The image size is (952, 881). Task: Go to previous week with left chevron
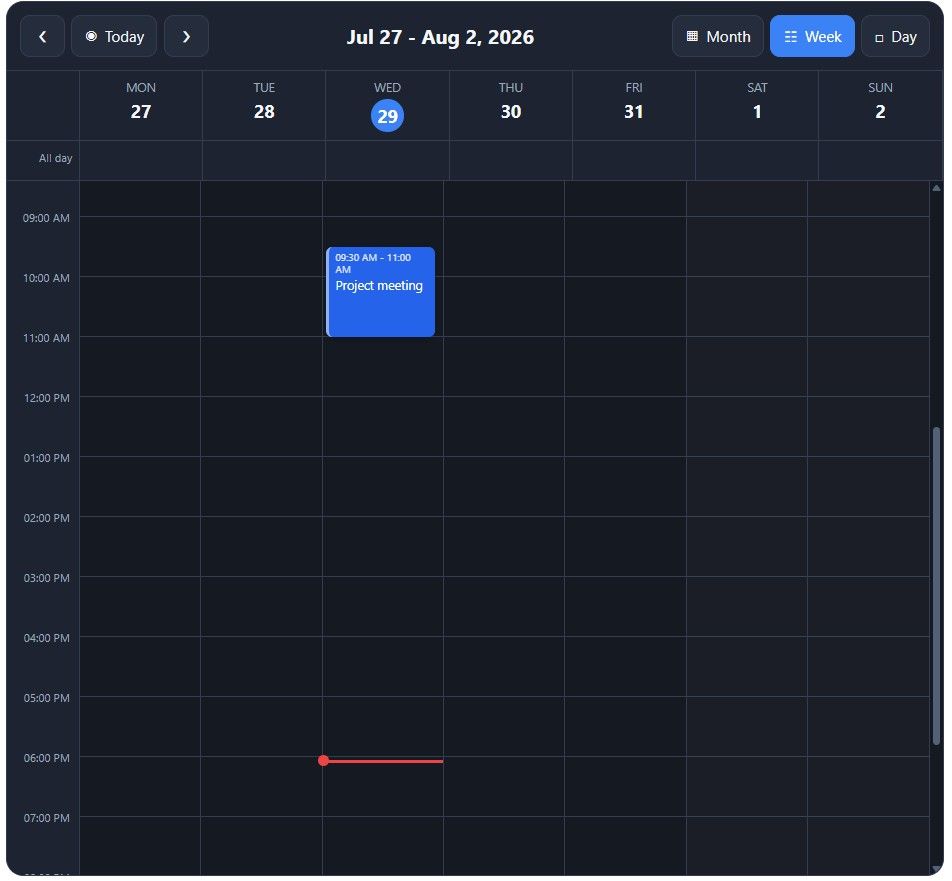pos(42,36)
